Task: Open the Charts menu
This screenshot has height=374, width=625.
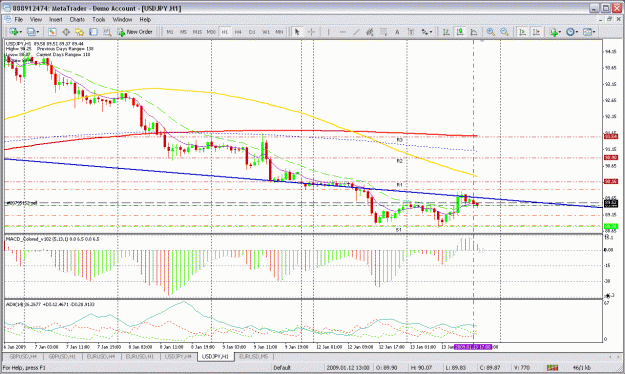Action: pyautogui.click(x=77, y=19)
